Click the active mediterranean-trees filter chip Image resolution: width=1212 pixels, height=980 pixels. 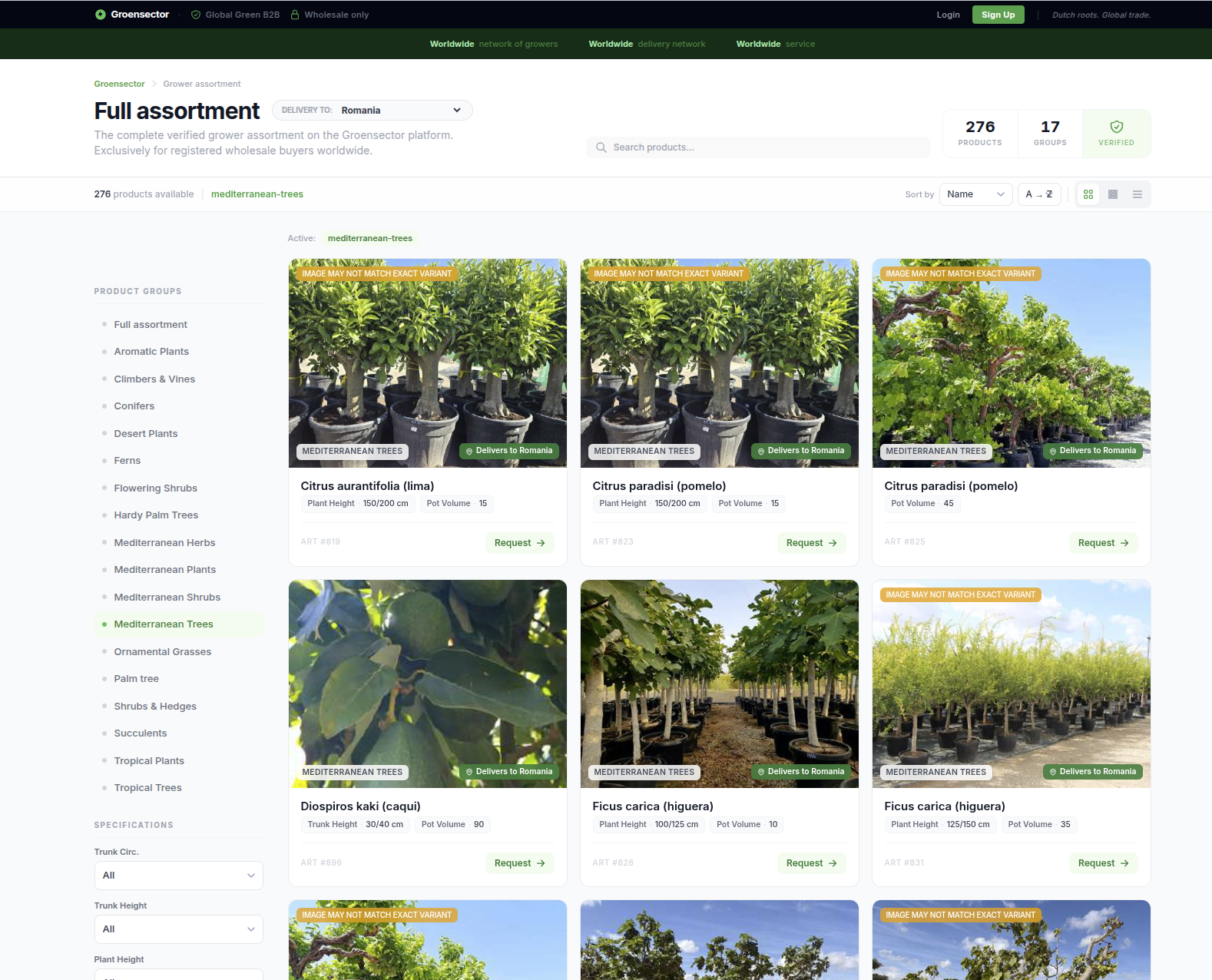click(370, 238)
